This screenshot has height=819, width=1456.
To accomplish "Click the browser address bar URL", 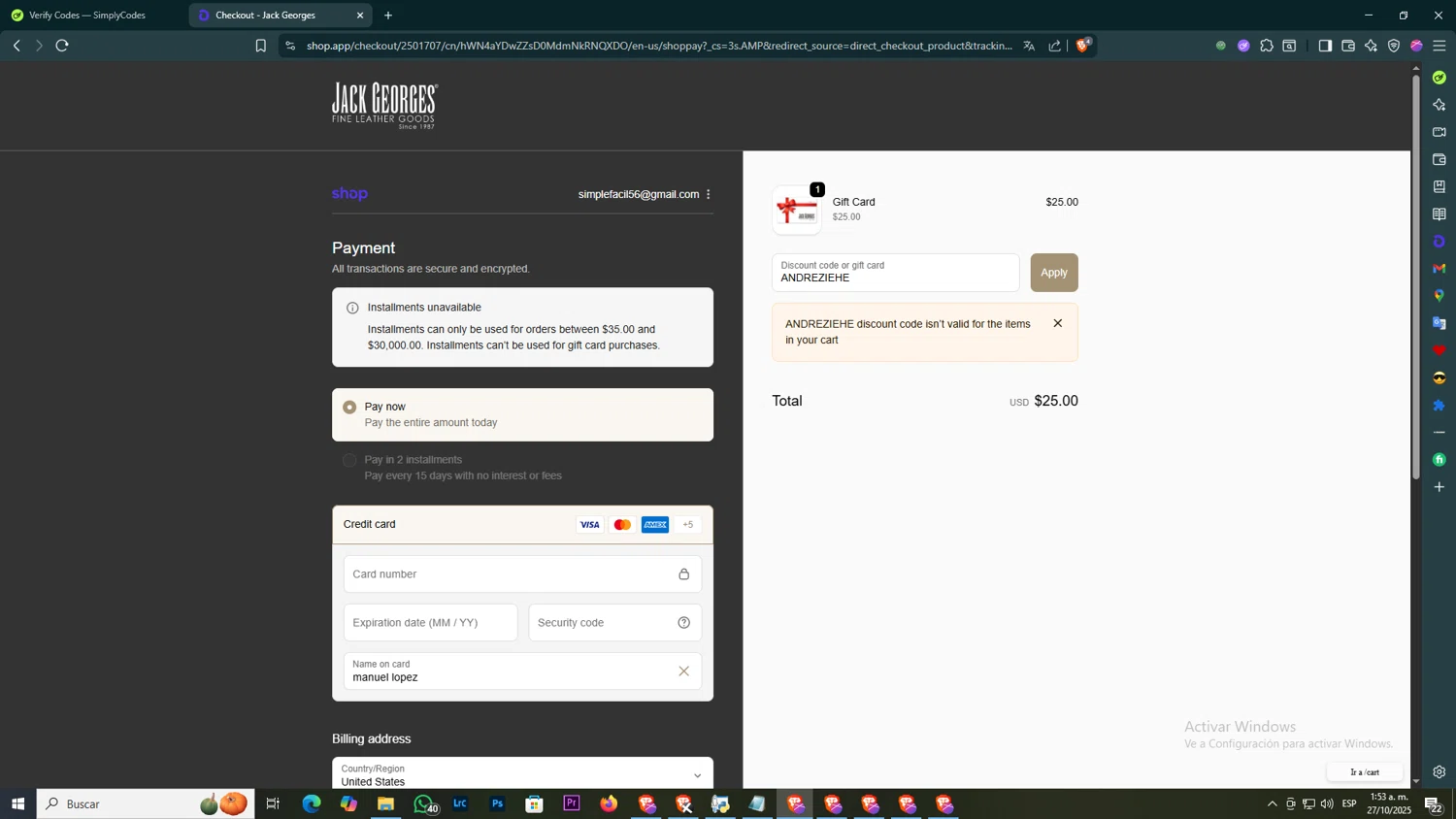I will pyautogui.click(x=658, y=46).
